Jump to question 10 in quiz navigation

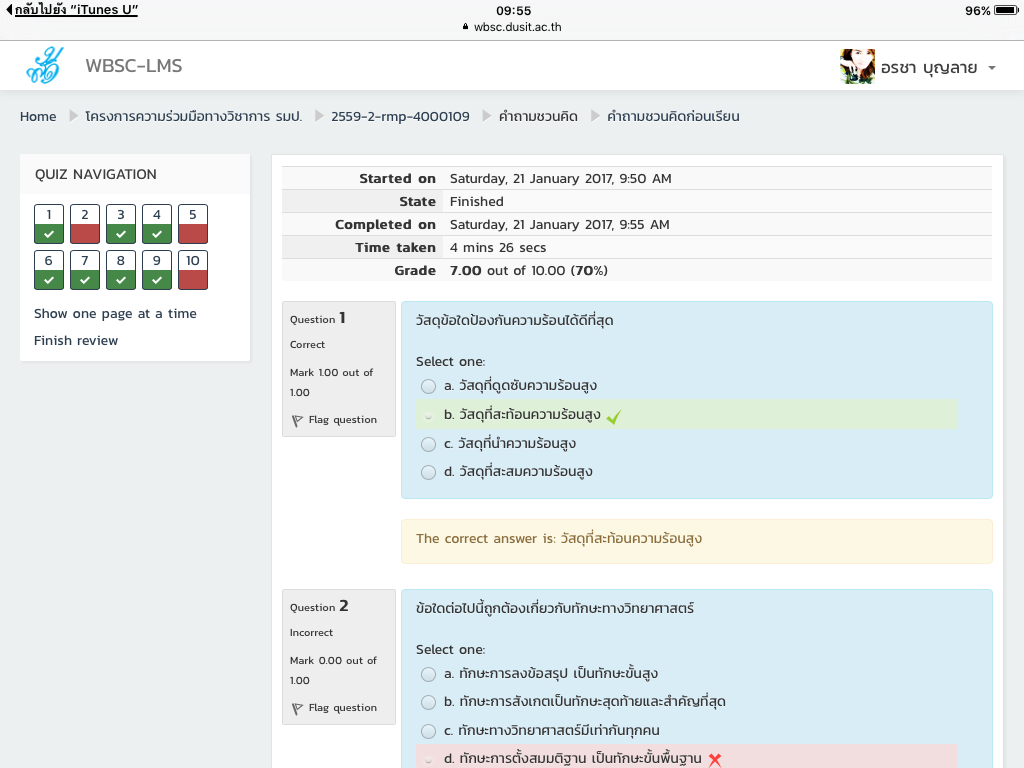[193, 270]
